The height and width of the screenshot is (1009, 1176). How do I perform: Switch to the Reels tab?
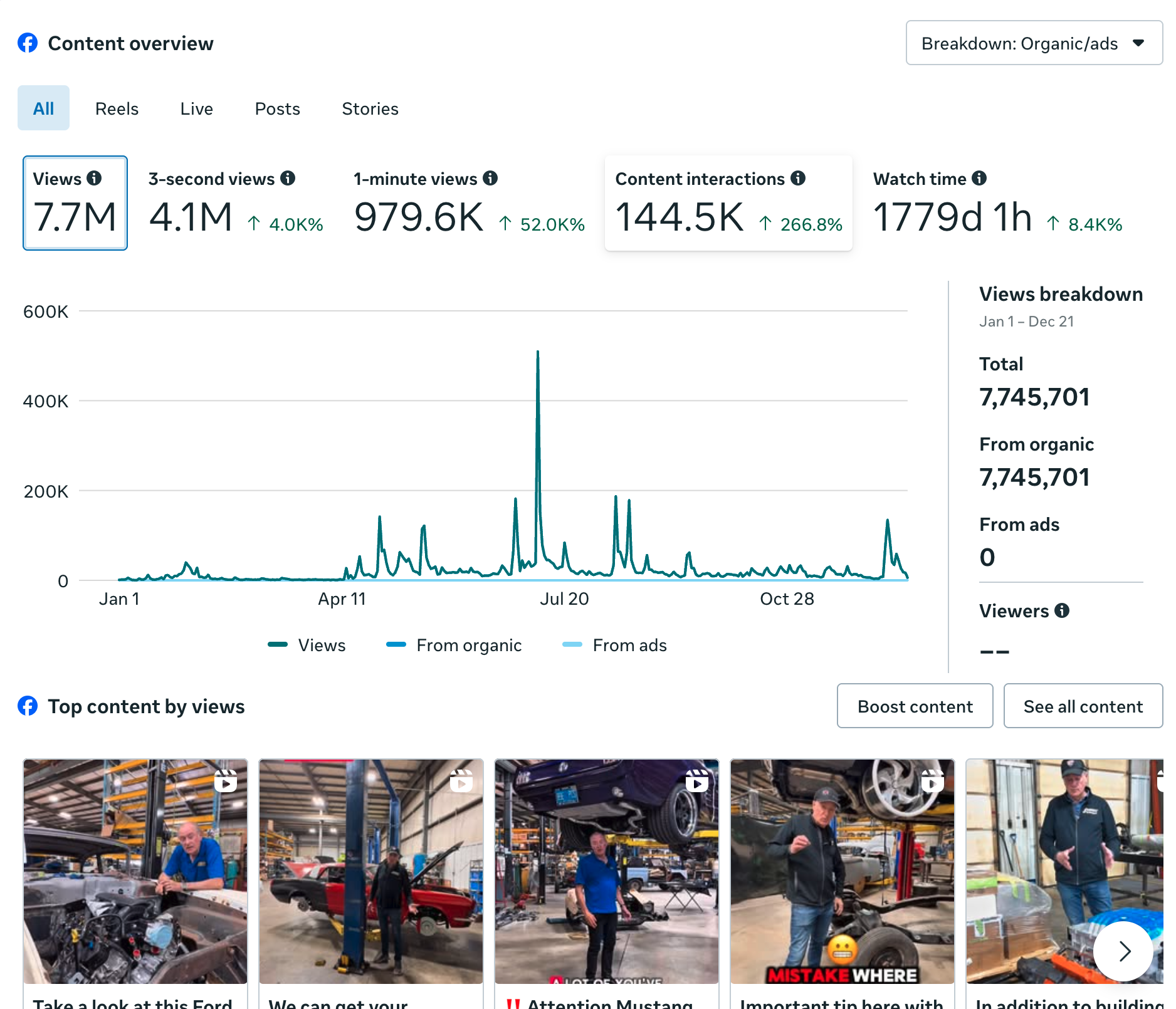[x=117, y=108]
